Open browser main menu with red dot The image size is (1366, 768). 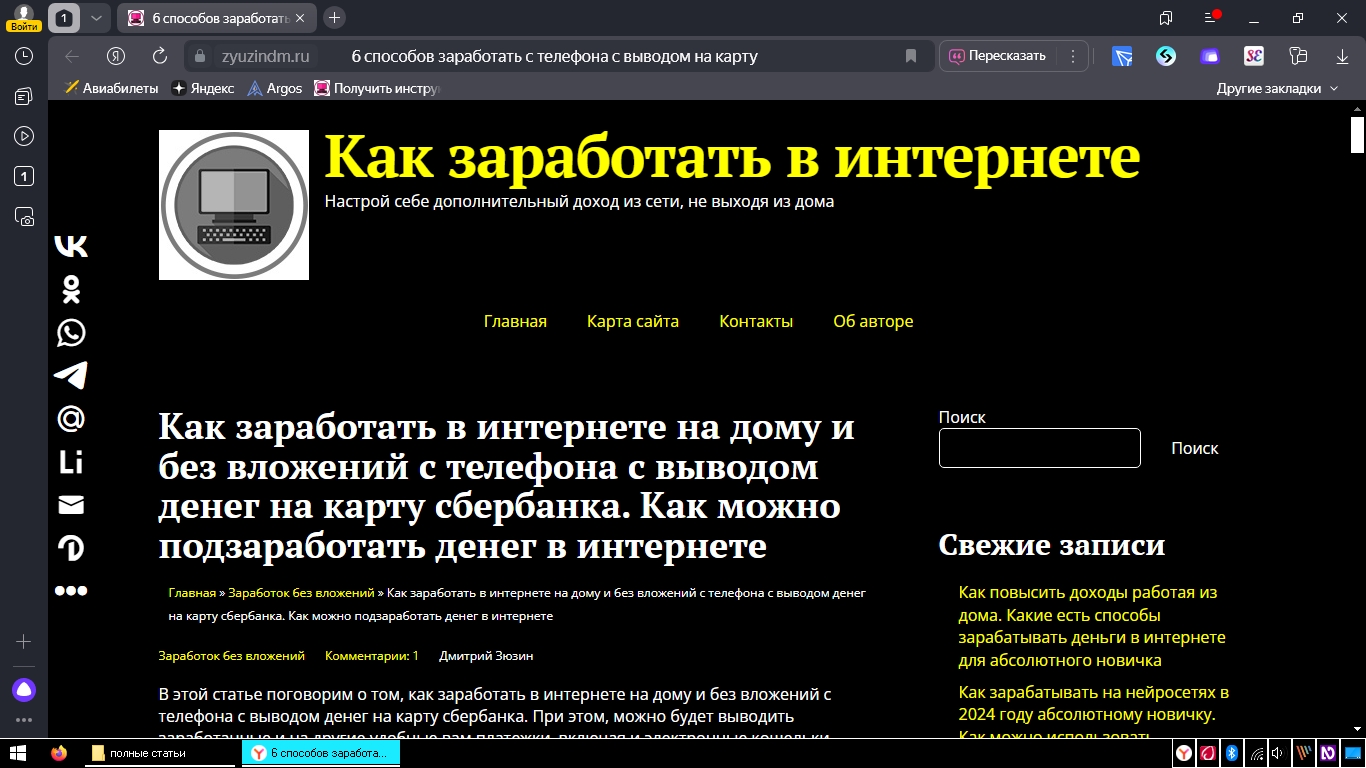[1212, 17]
